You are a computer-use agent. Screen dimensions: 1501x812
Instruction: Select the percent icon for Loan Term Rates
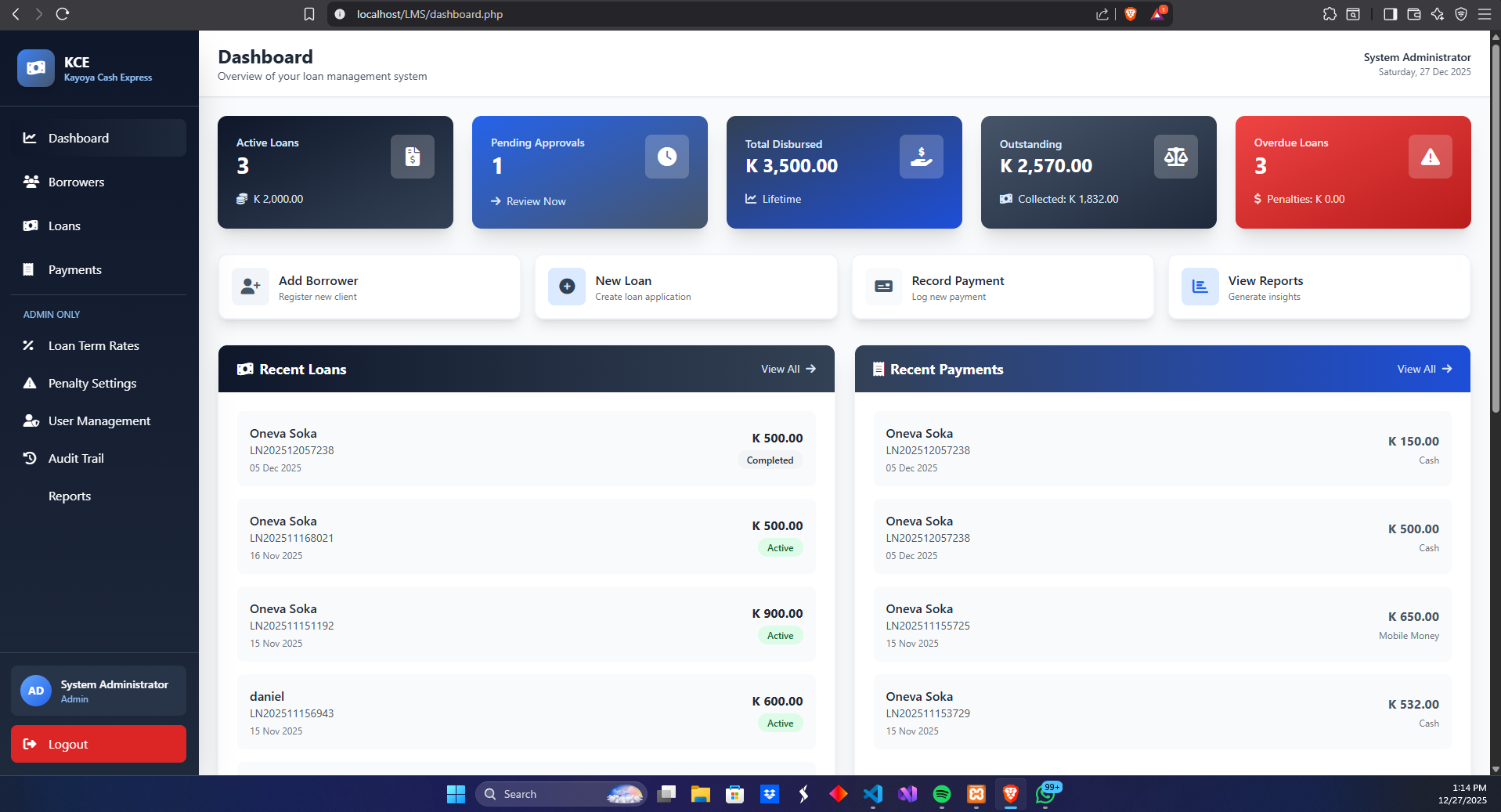29,345
